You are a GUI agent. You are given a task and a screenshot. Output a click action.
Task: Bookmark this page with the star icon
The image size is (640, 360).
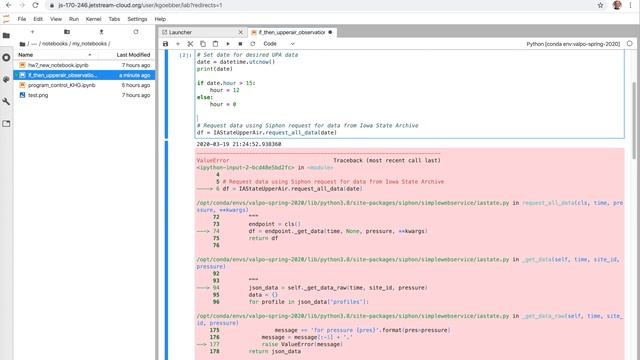click(600, 5)
